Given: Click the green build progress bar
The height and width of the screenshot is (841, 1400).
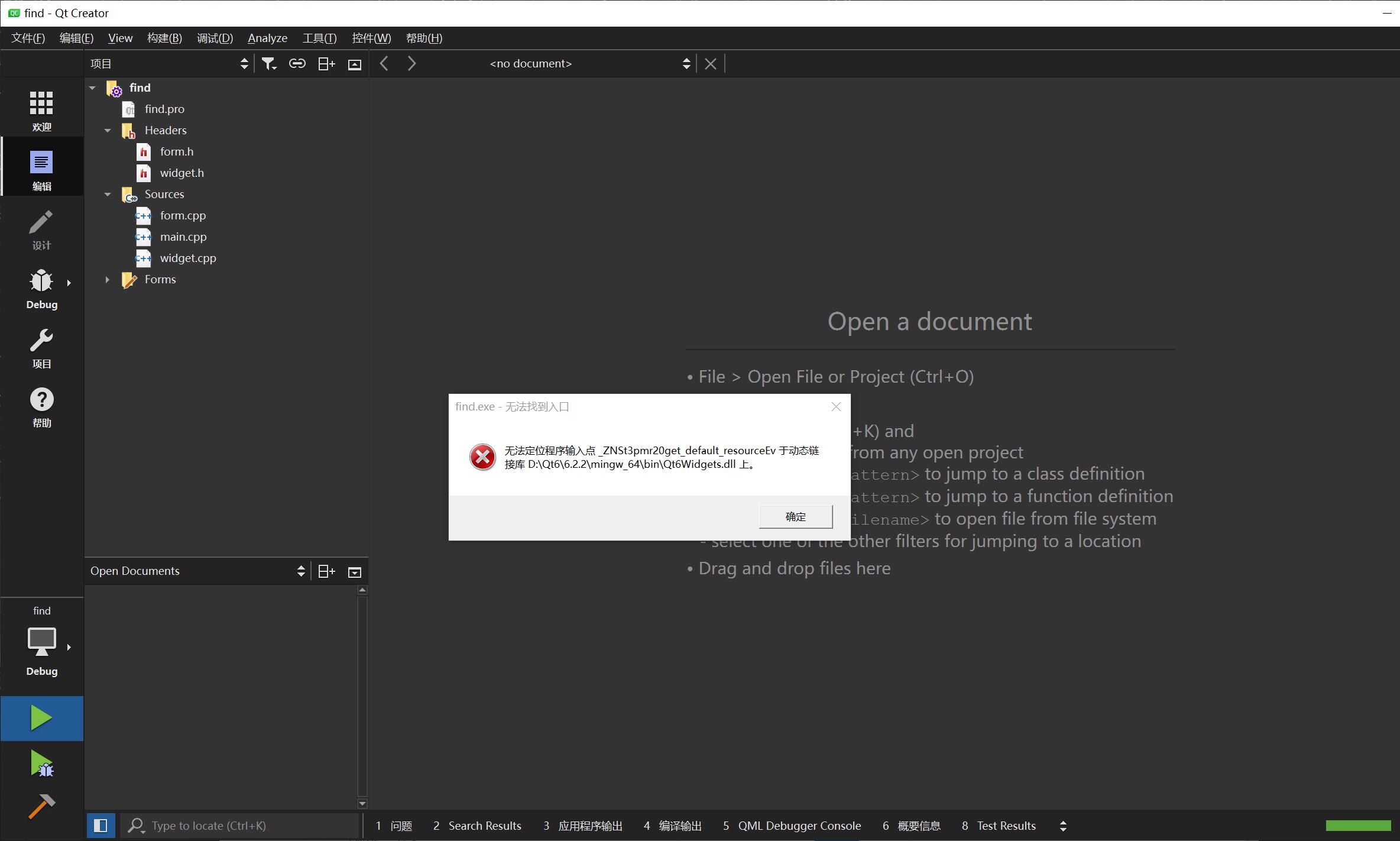Looking at the screenshot, I should coord(1358,826).
